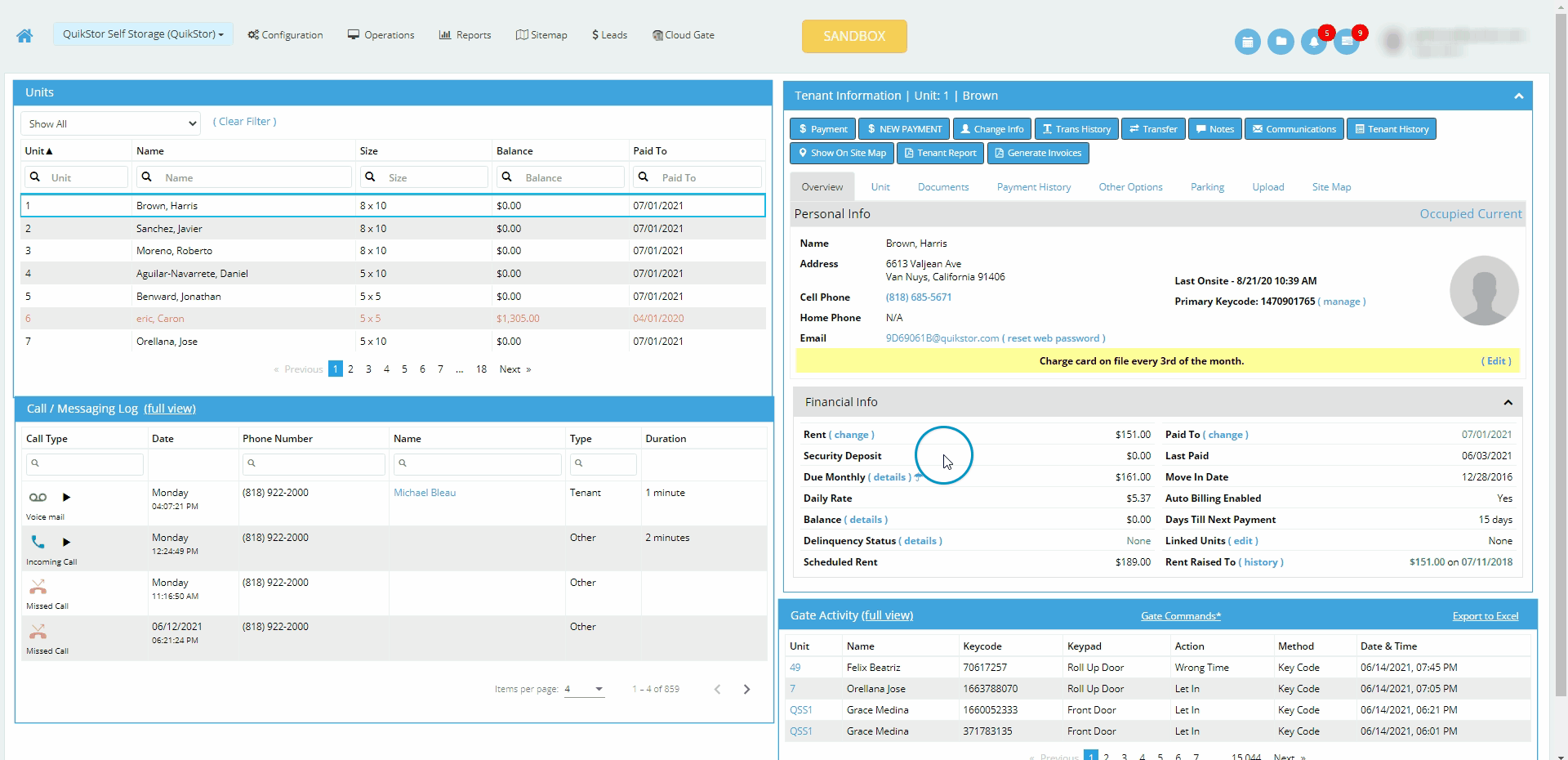Image resolution: width=1568 pixels, height=760 pixels.
Task: Play the voice mail recording
Action: pos(67,497)
